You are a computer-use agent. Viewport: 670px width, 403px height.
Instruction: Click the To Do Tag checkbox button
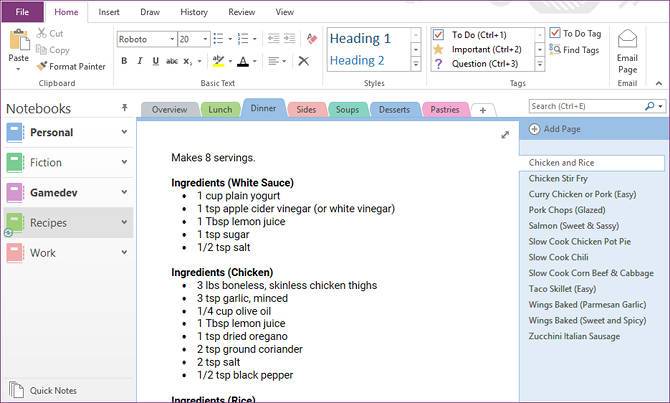click(575, 33)
